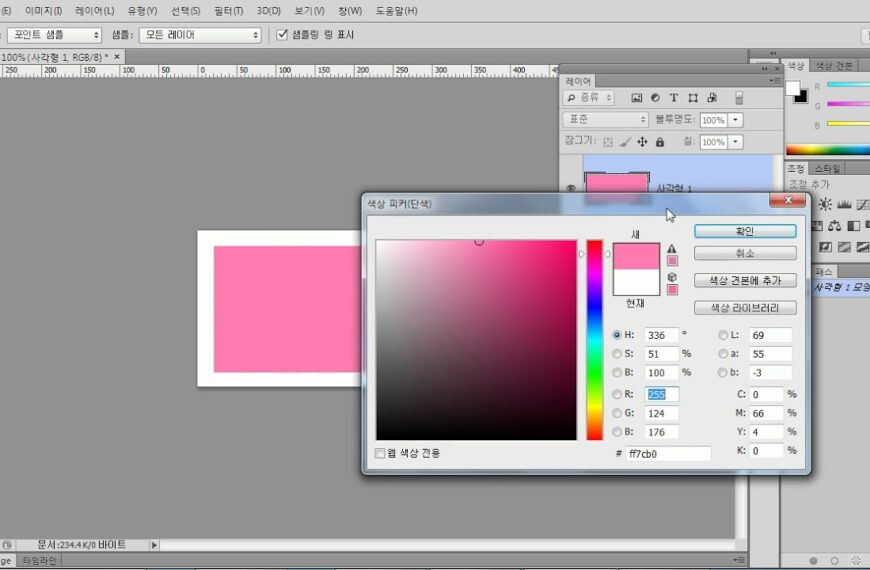Select the S saturation radio button
The height and width of the screenshot is (570, 870).
tap(616, 354)
